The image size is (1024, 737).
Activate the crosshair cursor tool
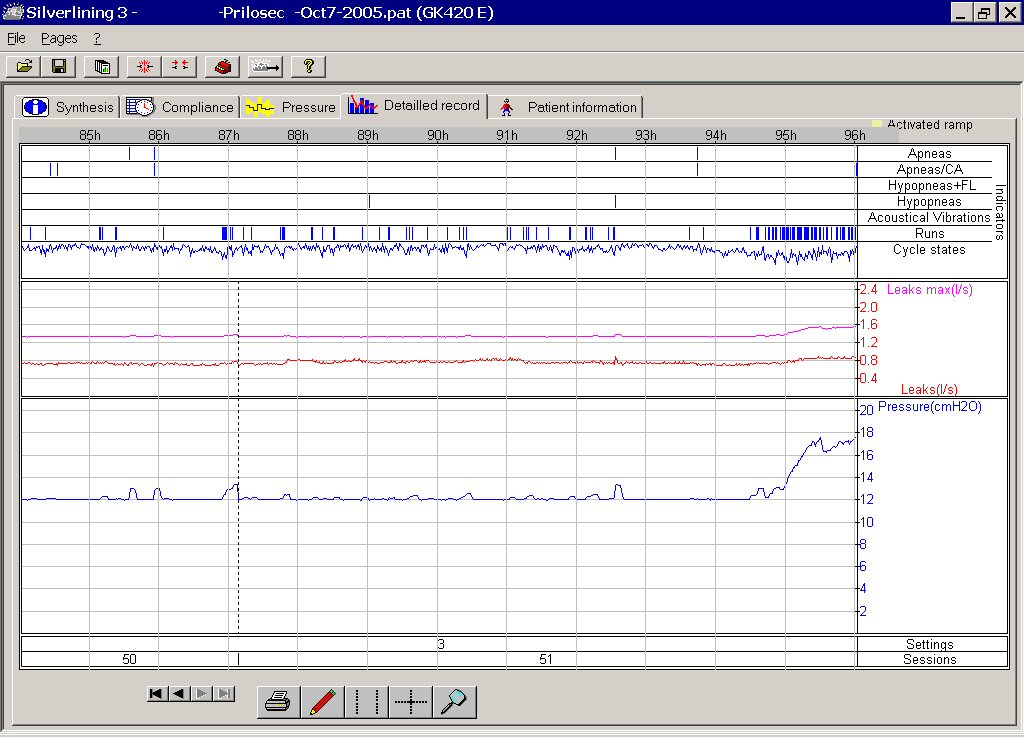410,702
